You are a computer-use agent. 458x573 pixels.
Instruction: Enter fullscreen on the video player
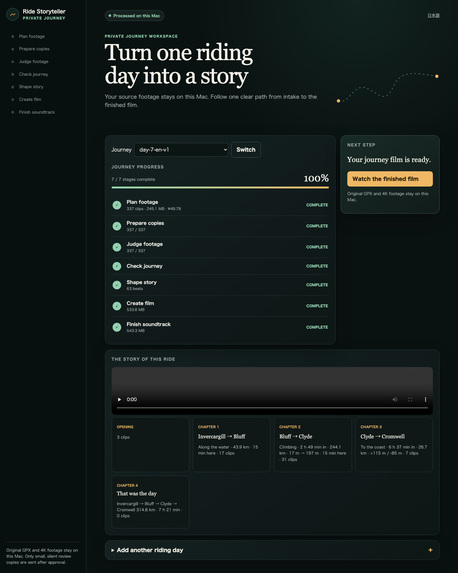(410, 399)
